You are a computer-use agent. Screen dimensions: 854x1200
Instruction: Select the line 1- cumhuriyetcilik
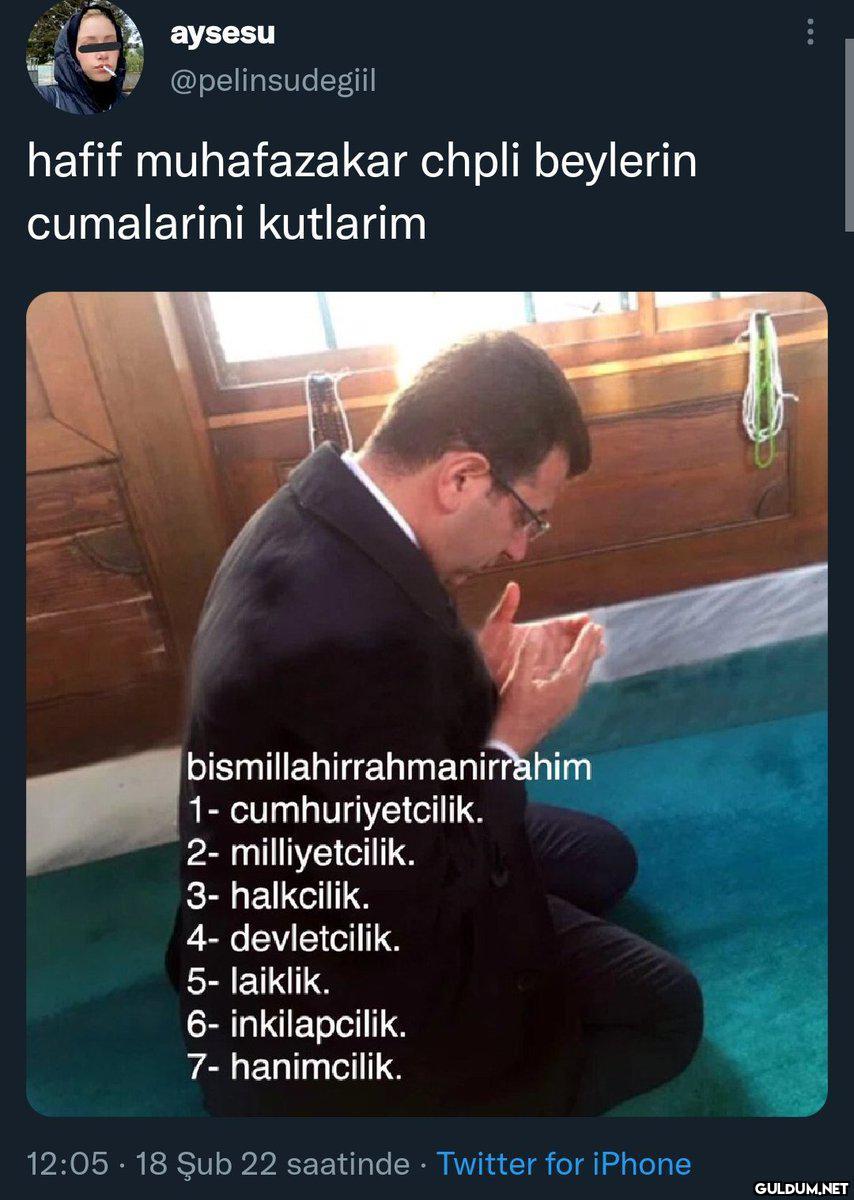coord(335,810)
